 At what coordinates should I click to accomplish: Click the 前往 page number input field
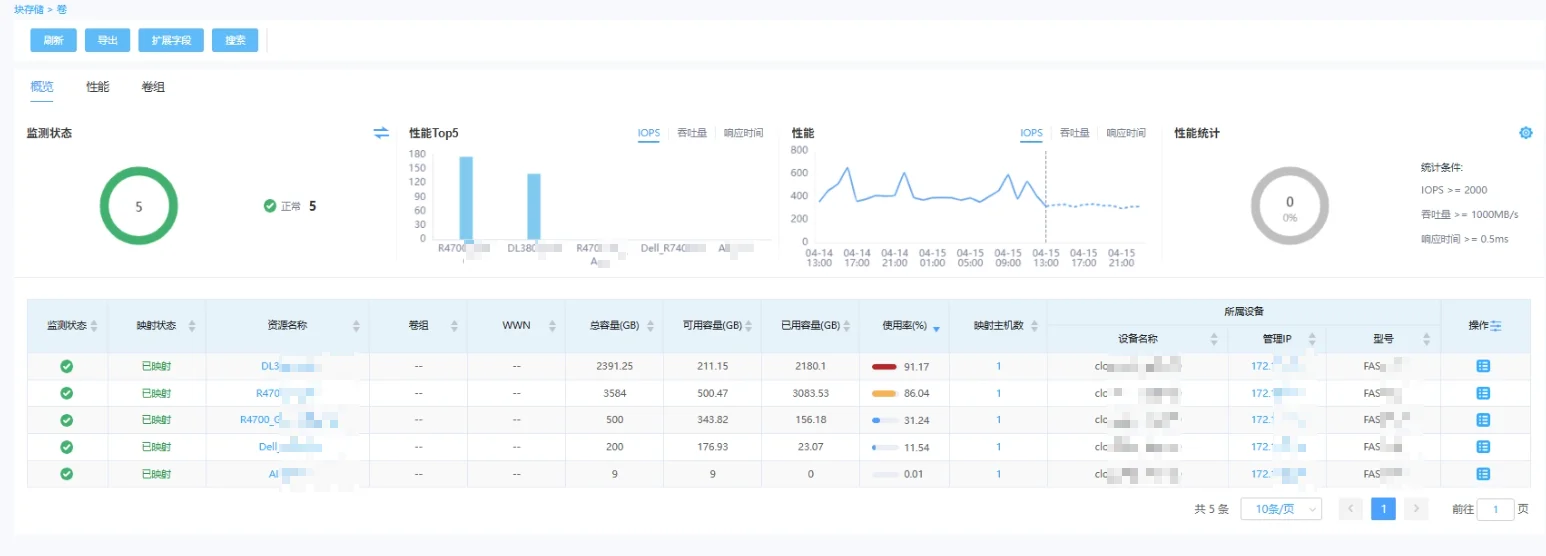1496,509
